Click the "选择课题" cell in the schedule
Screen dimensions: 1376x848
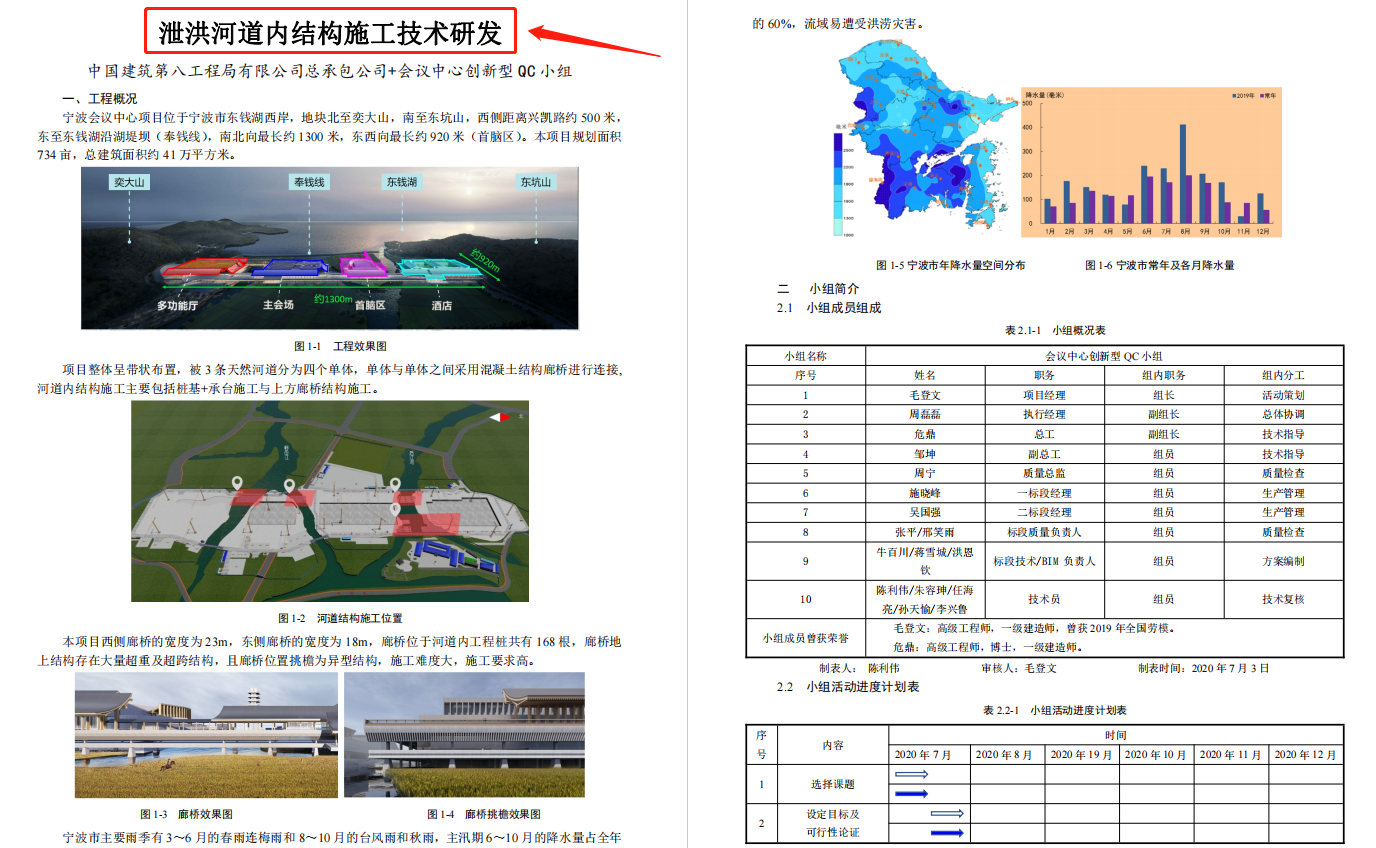[x=833, y=784]
